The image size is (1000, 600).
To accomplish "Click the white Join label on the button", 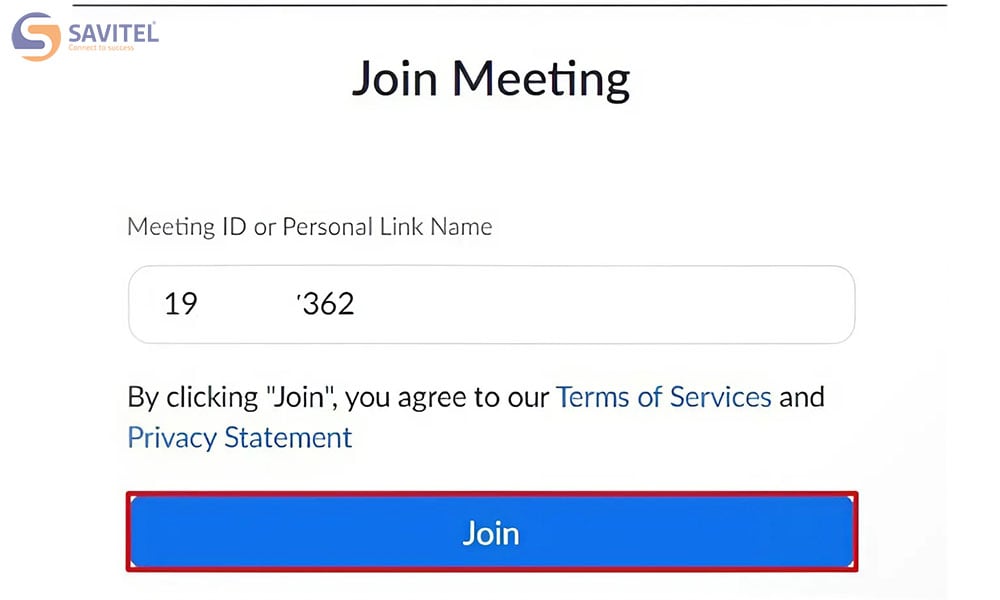I will tap(491, 533).
